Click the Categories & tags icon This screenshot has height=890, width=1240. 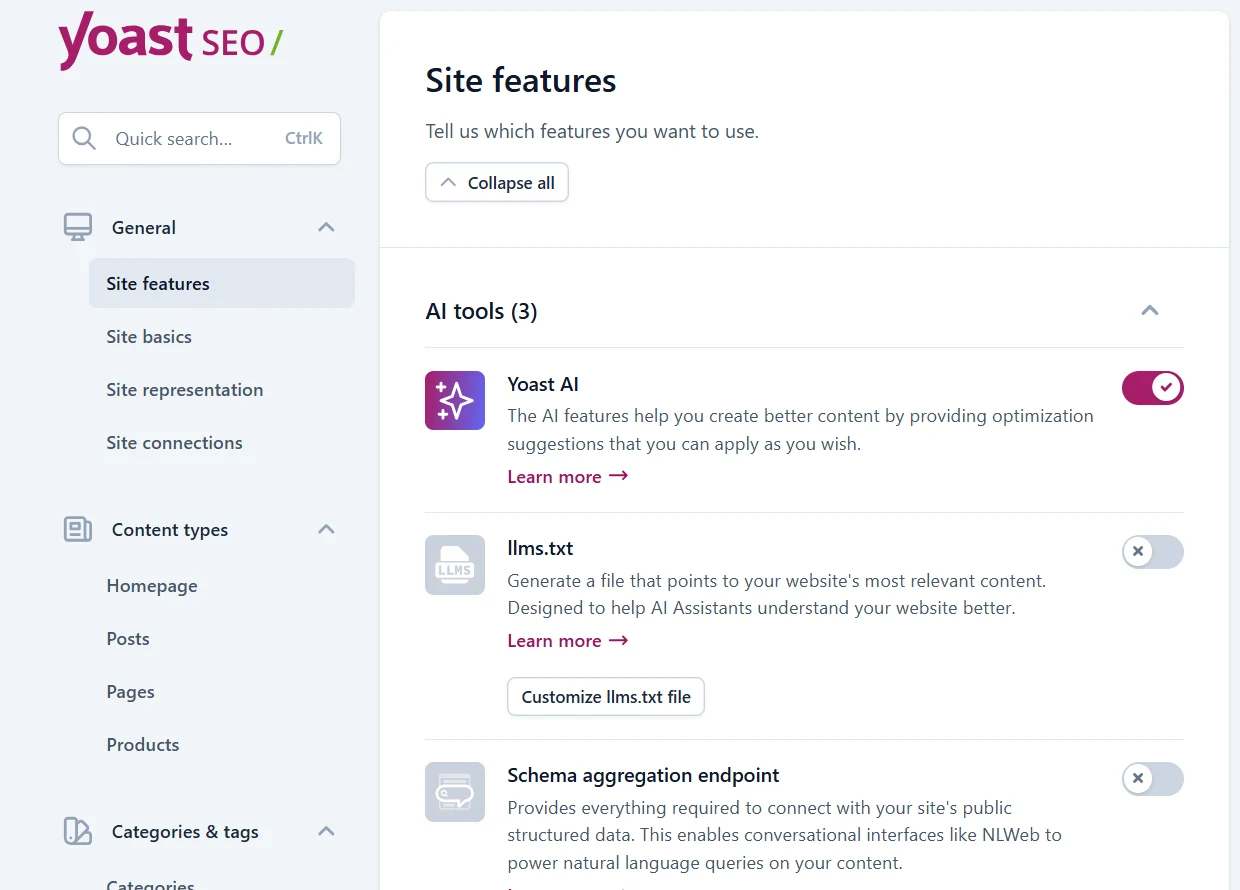[x=78, y=831]
